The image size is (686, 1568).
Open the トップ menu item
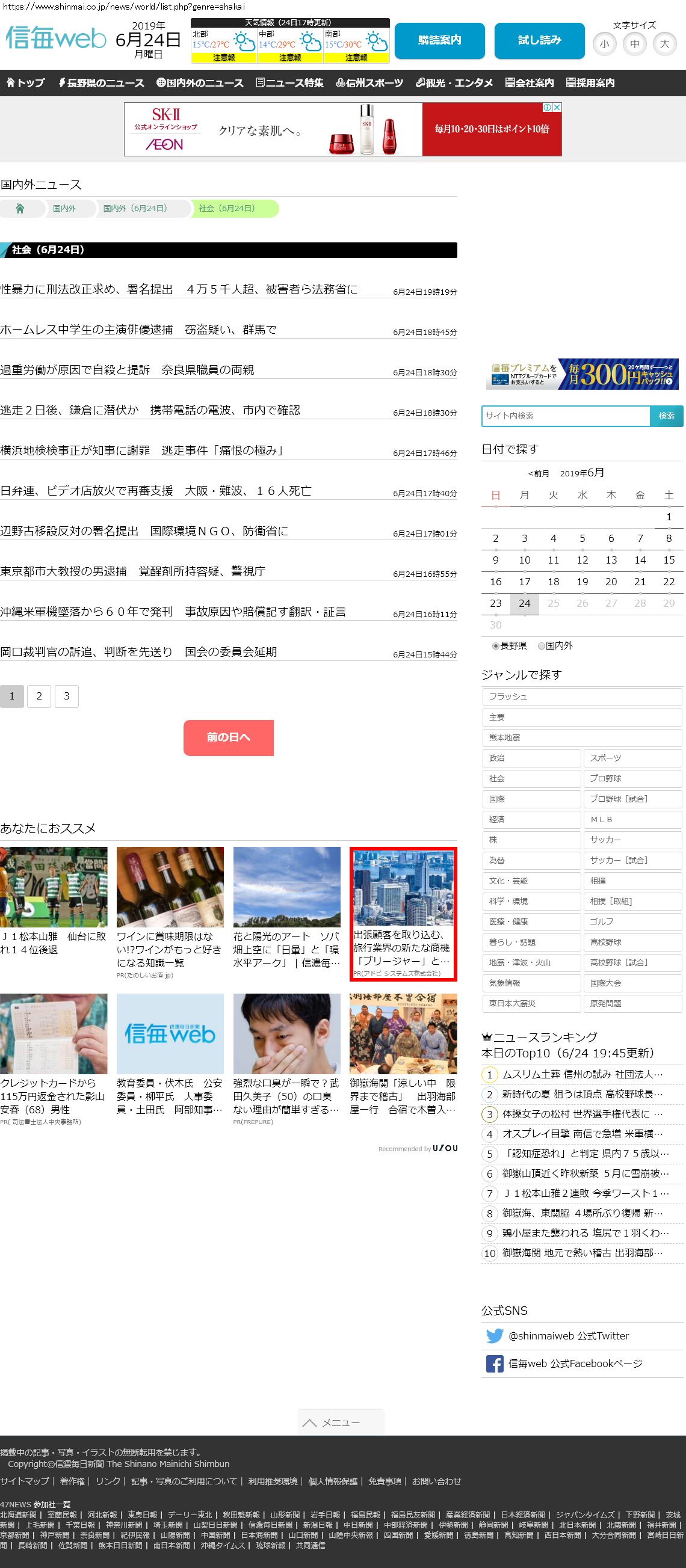(26, 83)
